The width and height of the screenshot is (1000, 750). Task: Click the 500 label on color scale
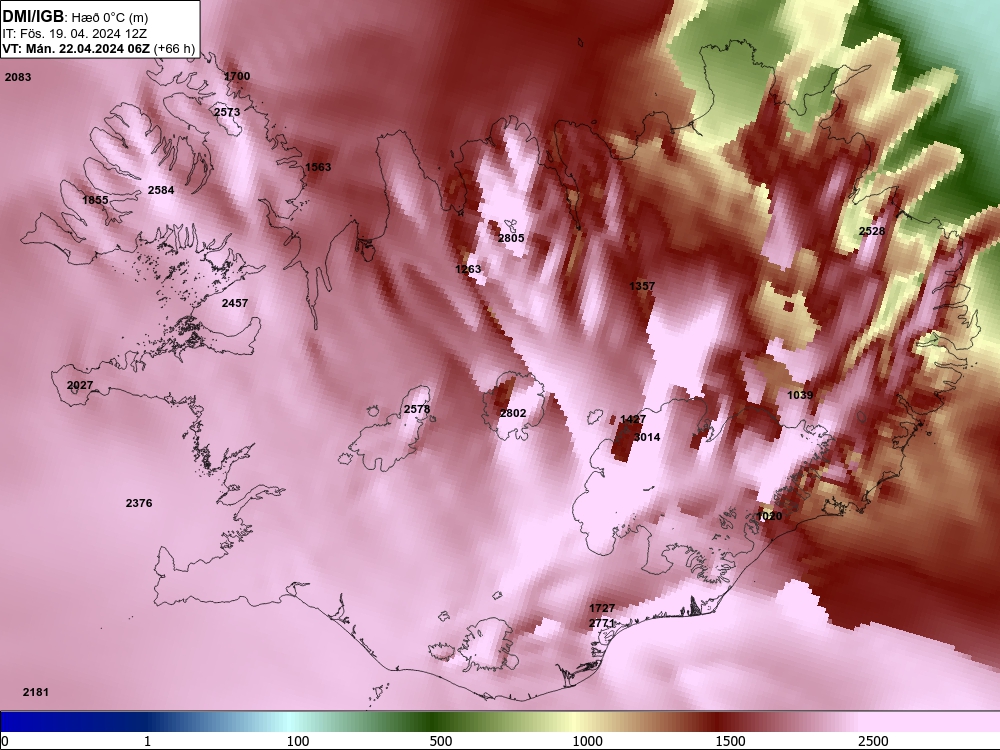click(x=441, y=741)
